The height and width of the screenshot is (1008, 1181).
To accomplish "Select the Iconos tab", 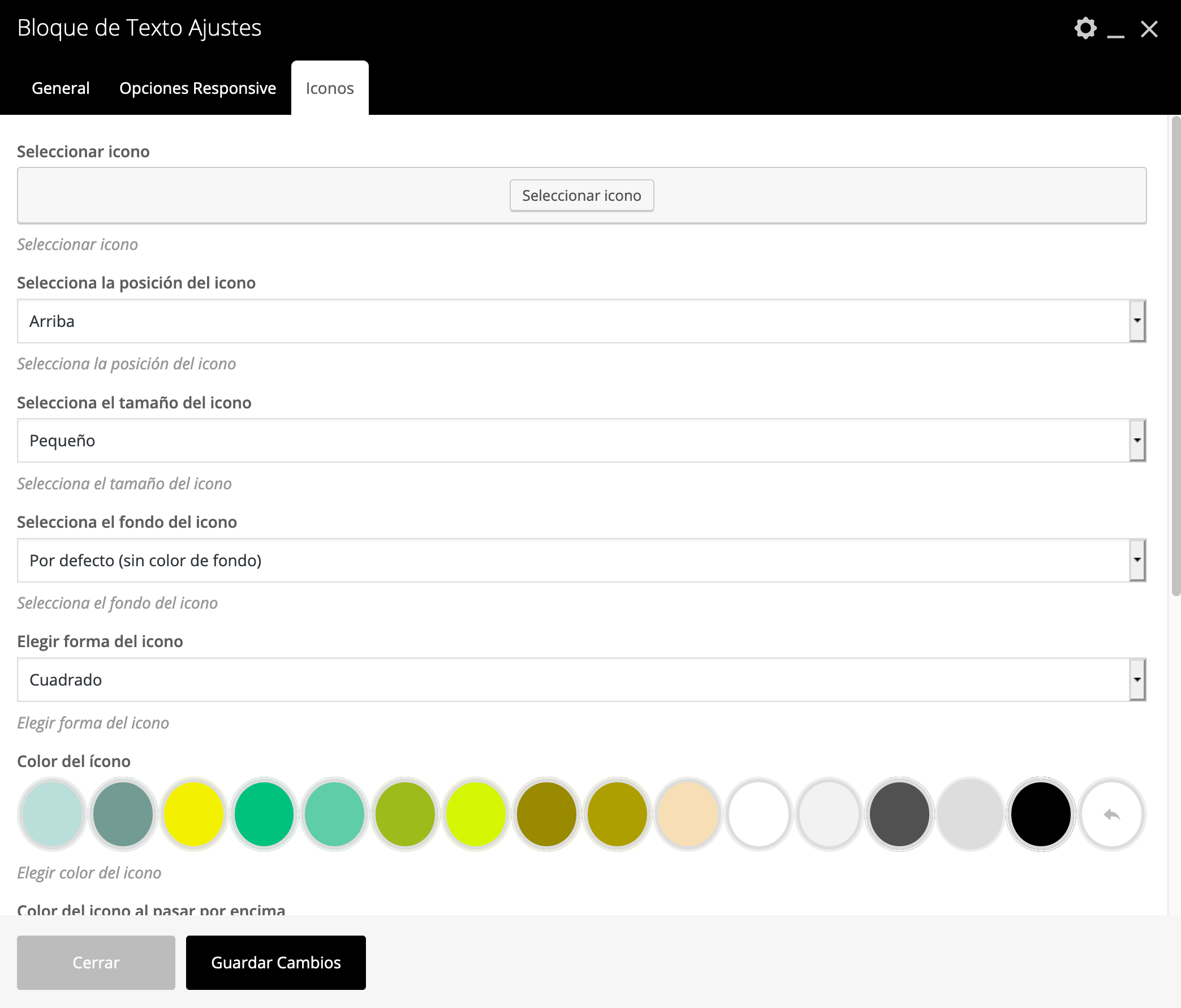I will 329,88.
